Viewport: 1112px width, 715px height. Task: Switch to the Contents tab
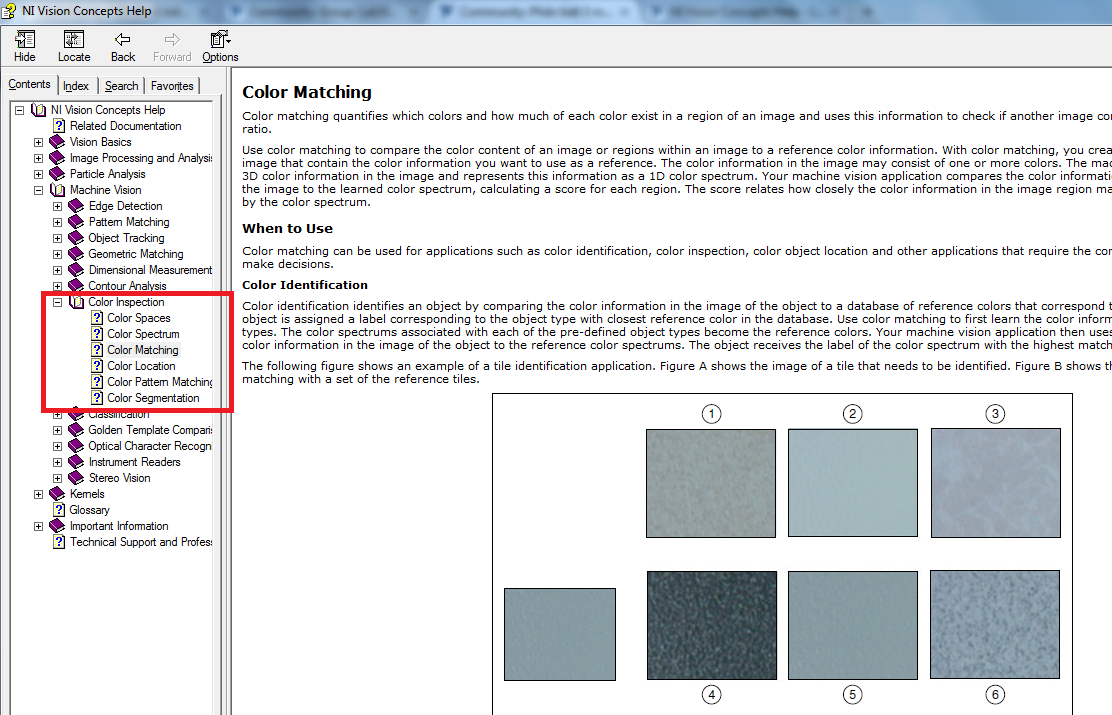[x=29, y=84]
